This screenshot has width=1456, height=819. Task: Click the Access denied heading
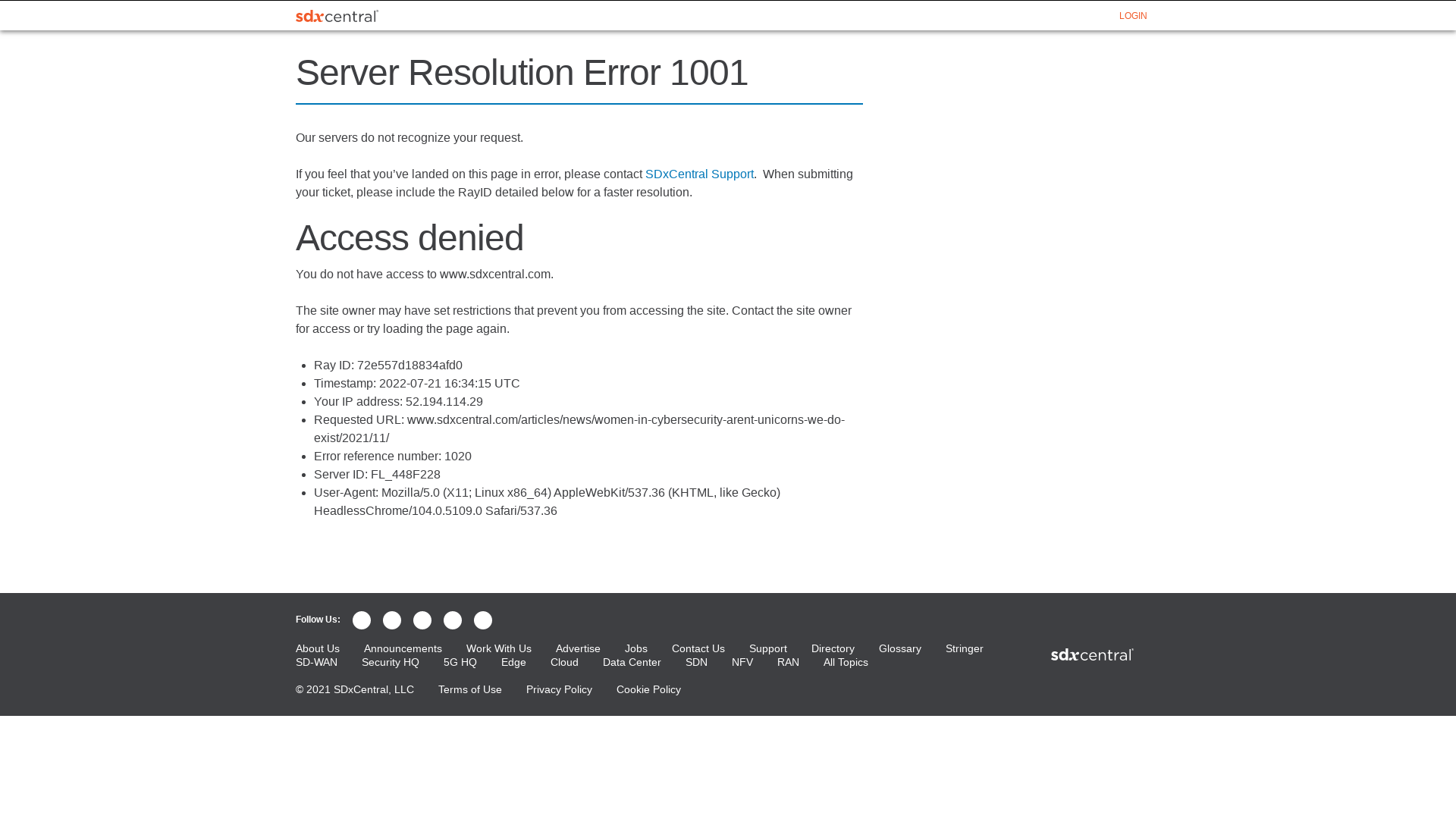pos(409,238)
